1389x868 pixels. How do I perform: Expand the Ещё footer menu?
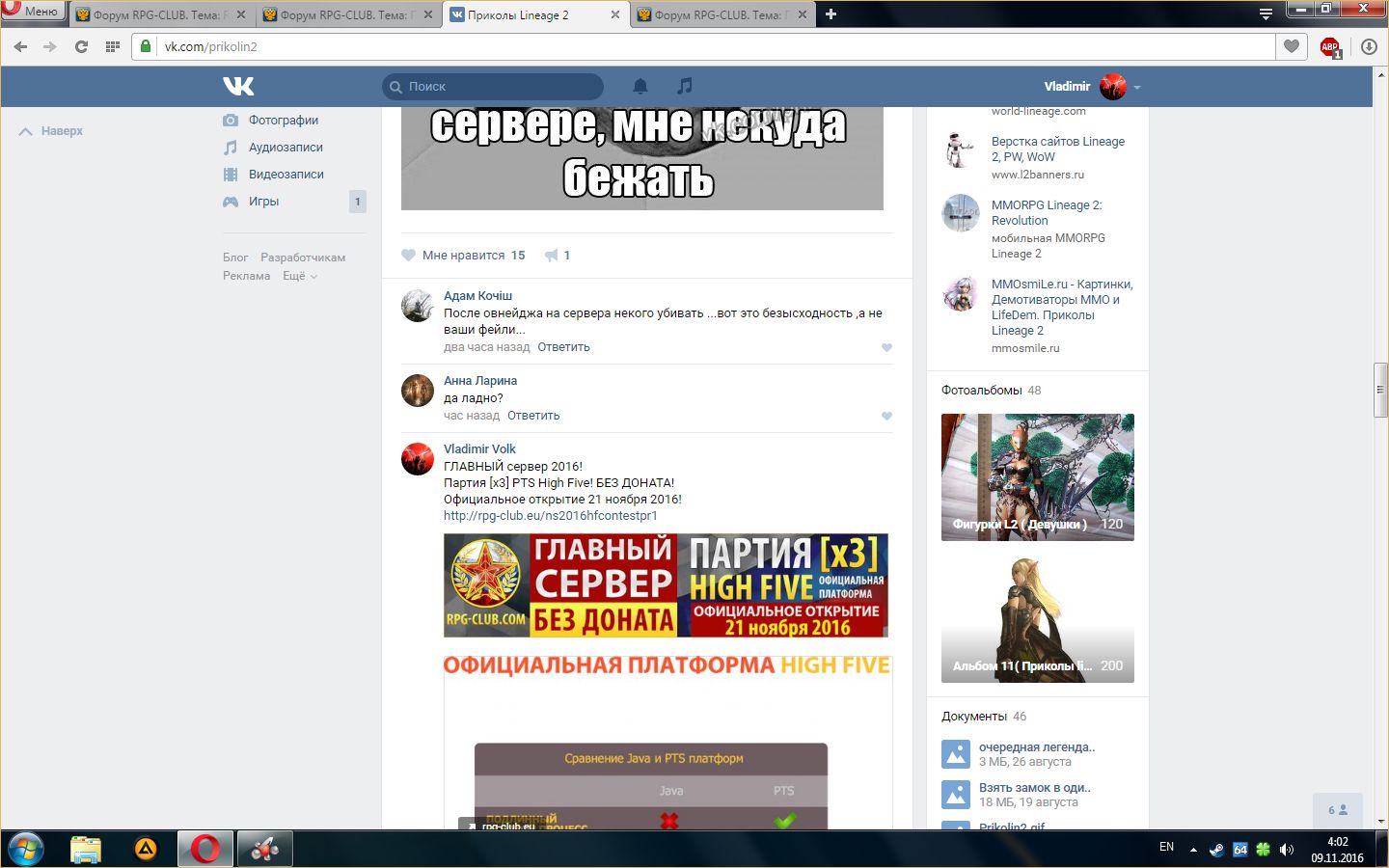click(x=299, y=276)
